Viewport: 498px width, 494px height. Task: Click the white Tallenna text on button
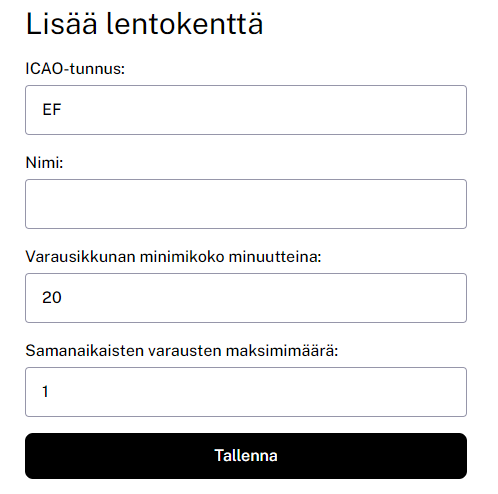246,456
